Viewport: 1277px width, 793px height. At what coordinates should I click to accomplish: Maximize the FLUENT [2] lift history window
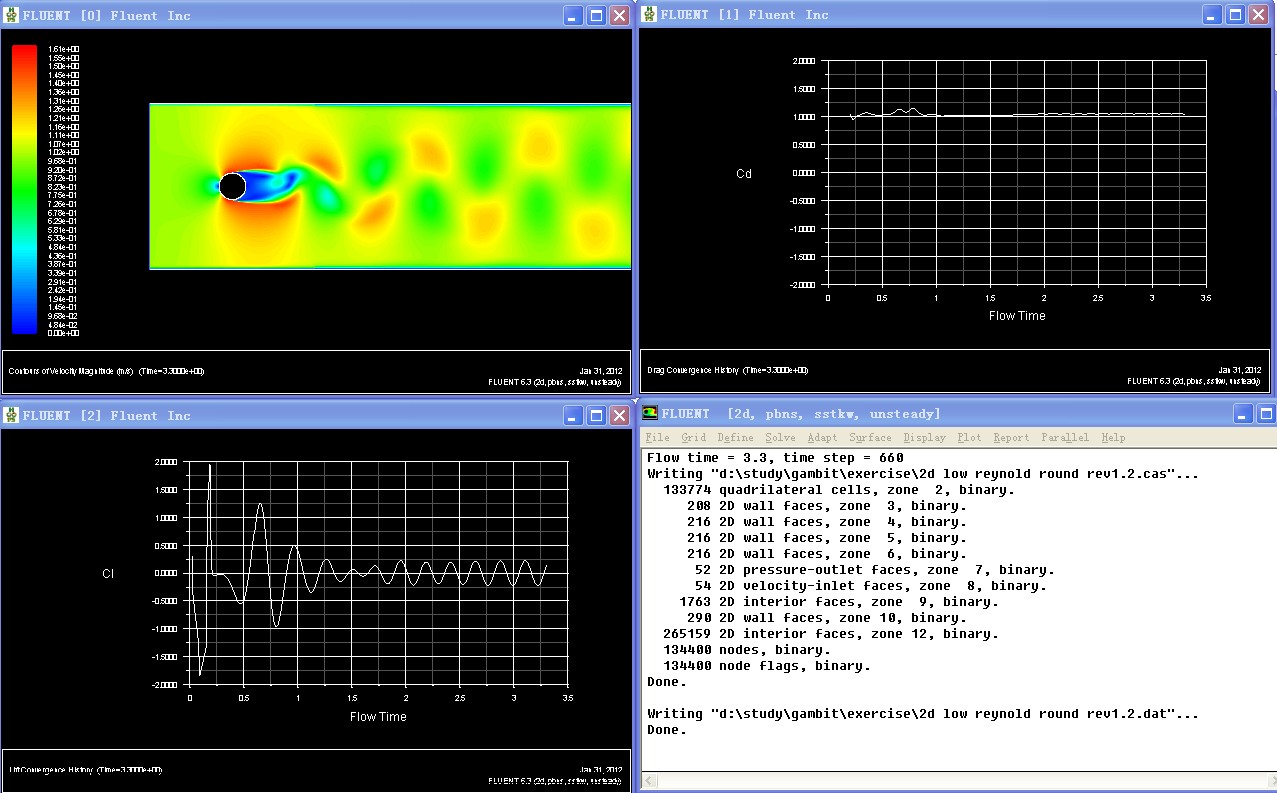tap(596, 415)
